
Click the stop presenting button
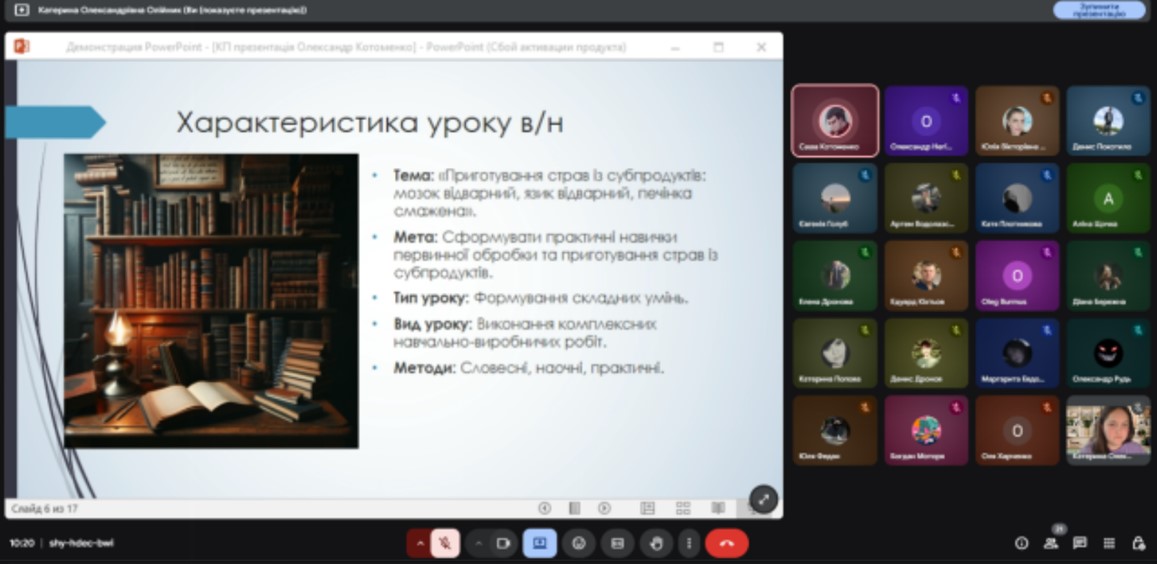pyautogui.click(x=1099, y=10)
